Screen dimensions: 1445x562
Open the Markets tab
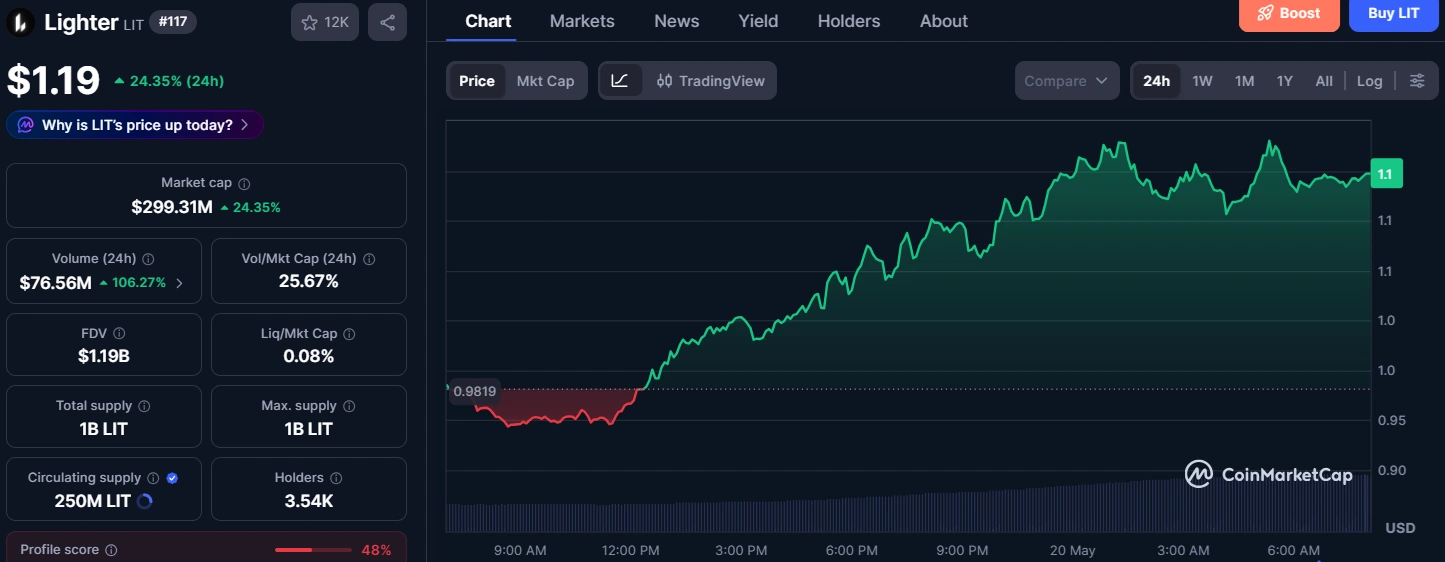[x=582, y=21]
